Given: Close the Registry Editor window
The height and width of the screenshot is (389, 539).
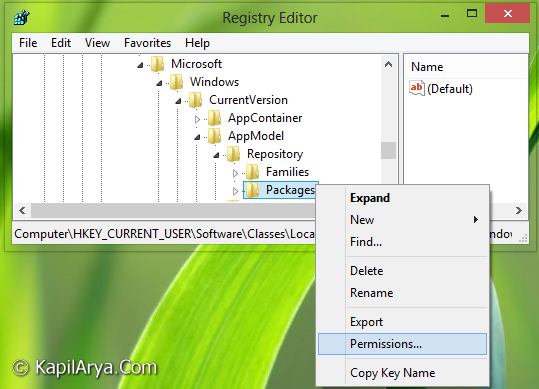Looking at the screenshot, I should 507,13.
